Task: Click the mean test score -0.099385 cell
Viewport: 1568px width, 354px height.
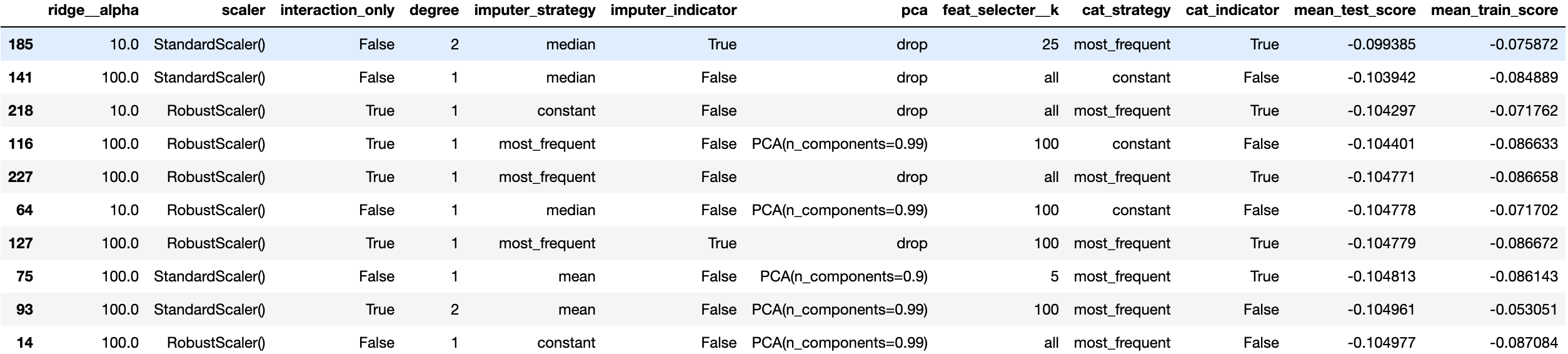Action: [x=1381, y=44]
